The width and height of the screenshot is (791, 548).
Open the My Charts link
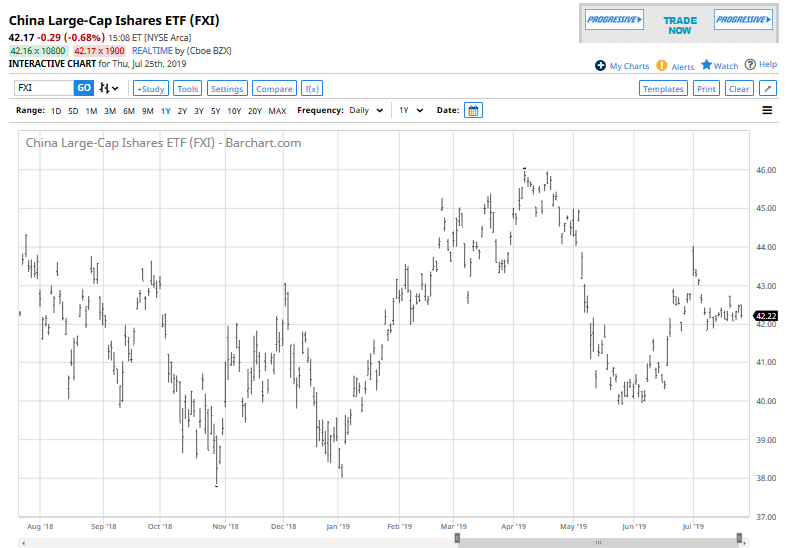629,66
